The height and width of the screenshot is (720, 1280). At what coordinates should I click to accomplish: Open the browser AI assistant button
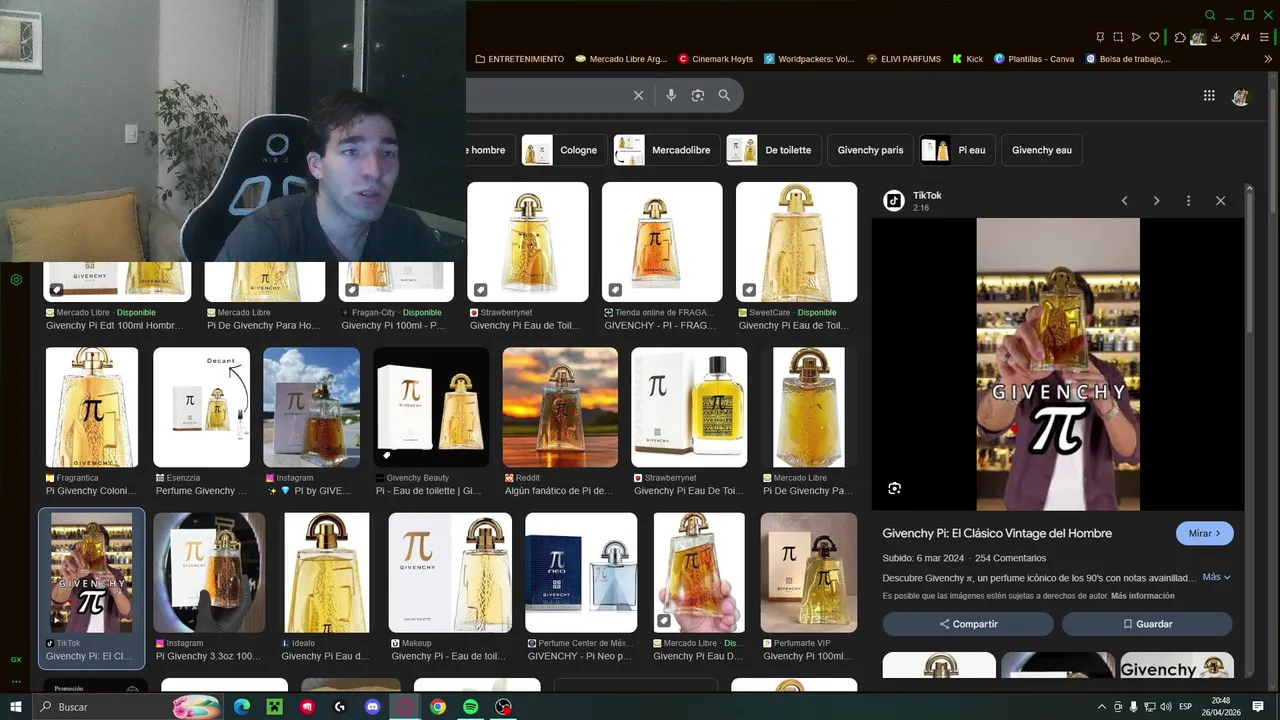coord(1240,37)
